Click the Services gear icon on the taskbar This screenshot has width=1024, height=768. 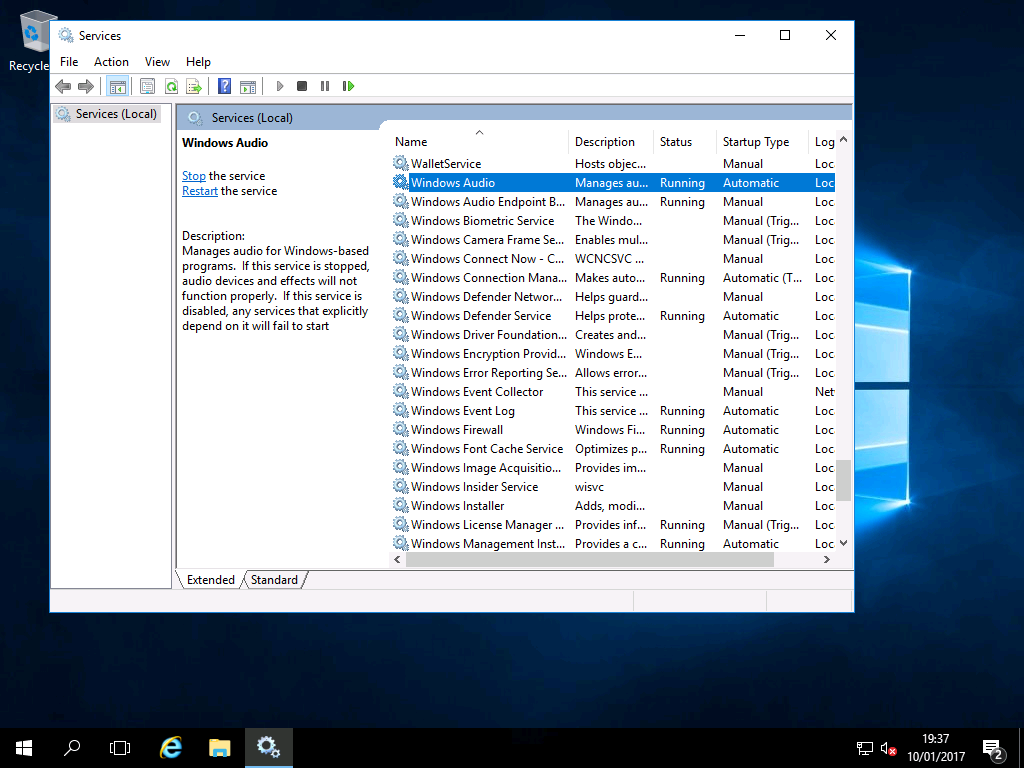(268, 748)
